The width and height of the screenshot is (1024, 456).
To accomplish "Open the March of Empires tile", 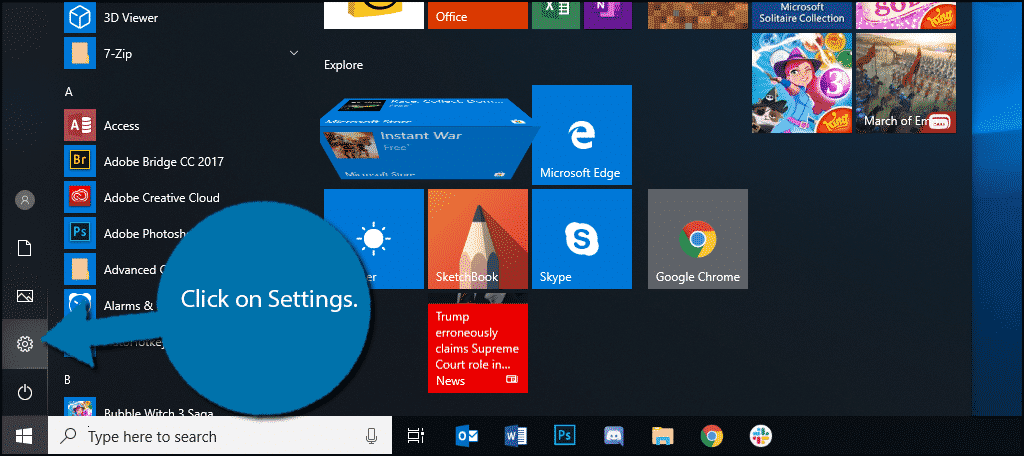I will pos(906,84).
